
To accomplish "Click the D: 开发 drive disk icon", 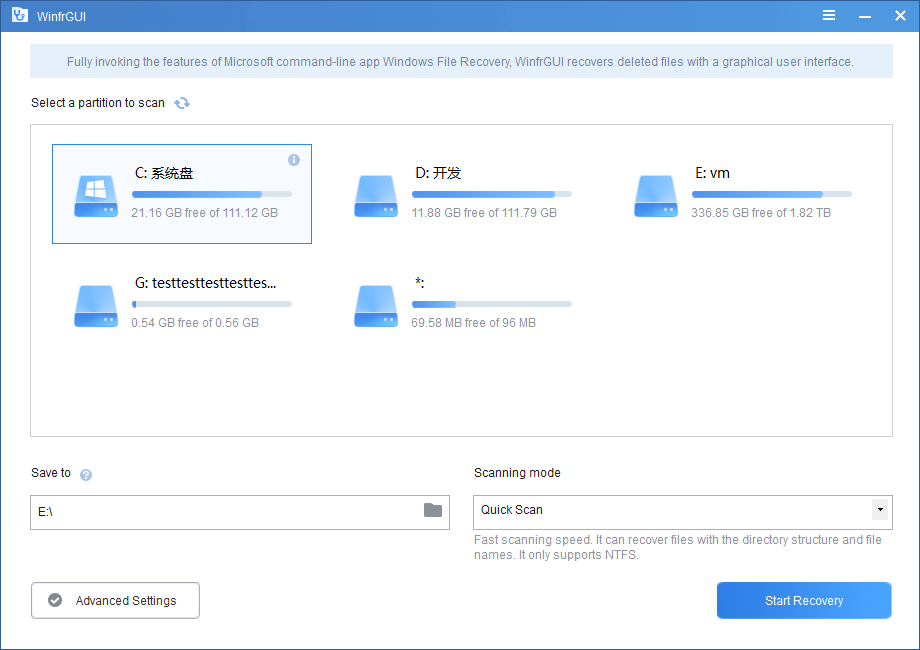I will coord(375,196).
